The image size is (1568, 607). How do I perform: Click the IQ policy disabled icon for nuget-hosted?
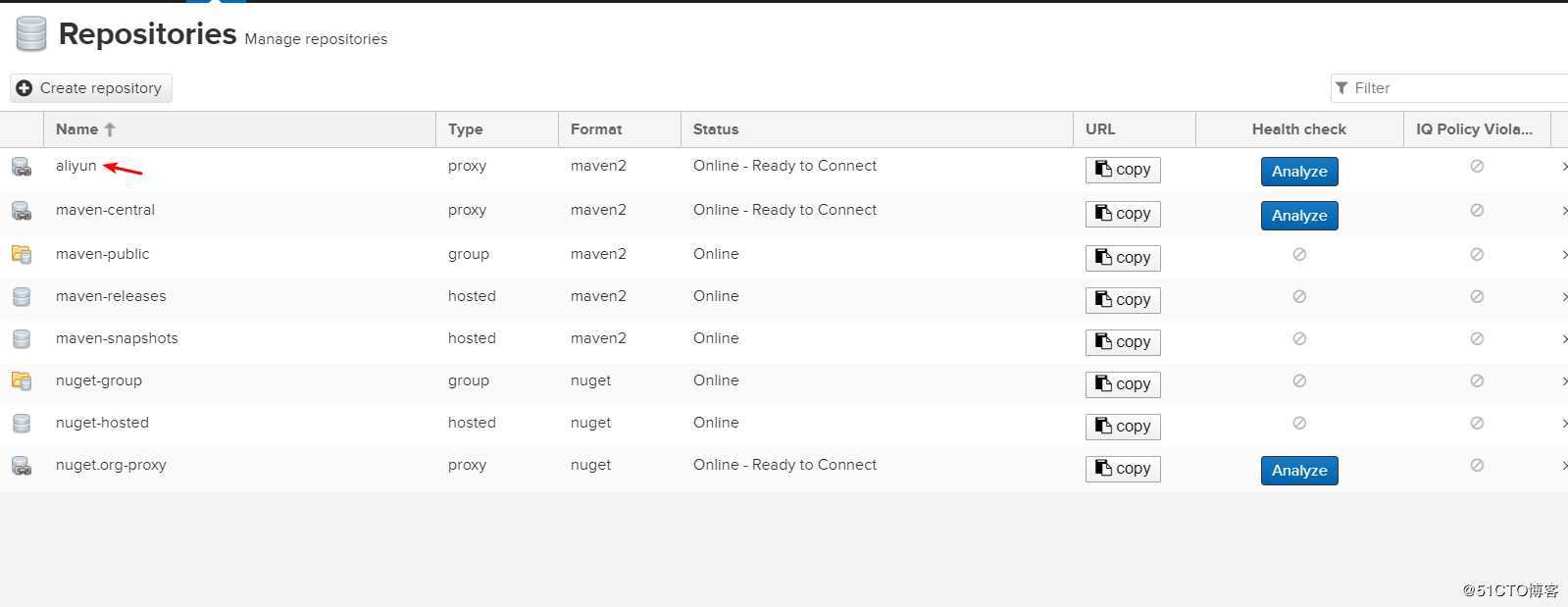pos(1477,423)
